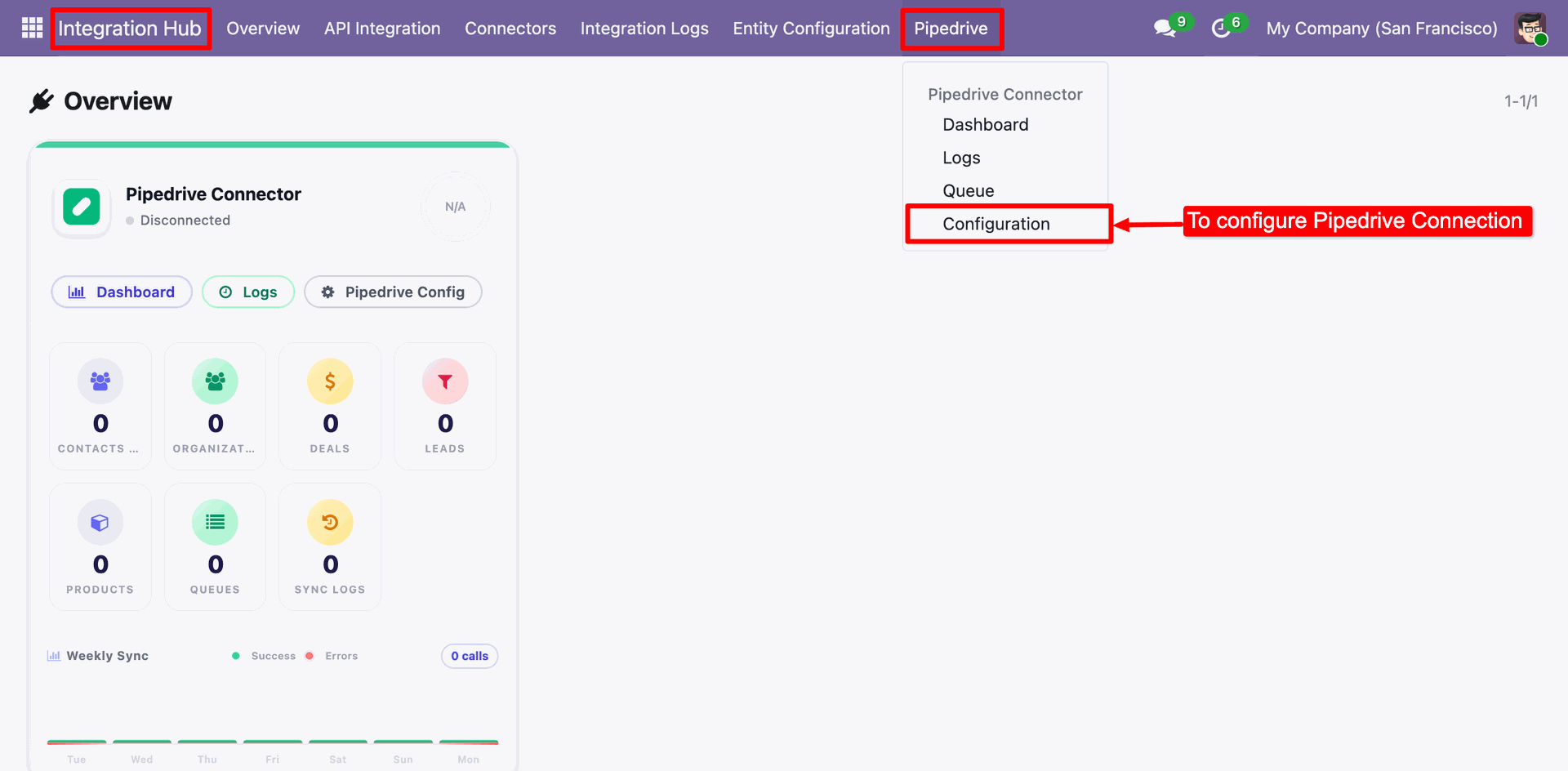This screenshot has height=771, width=1568.
Task: Click the Errors legend dot
Action: click(310, 656)
